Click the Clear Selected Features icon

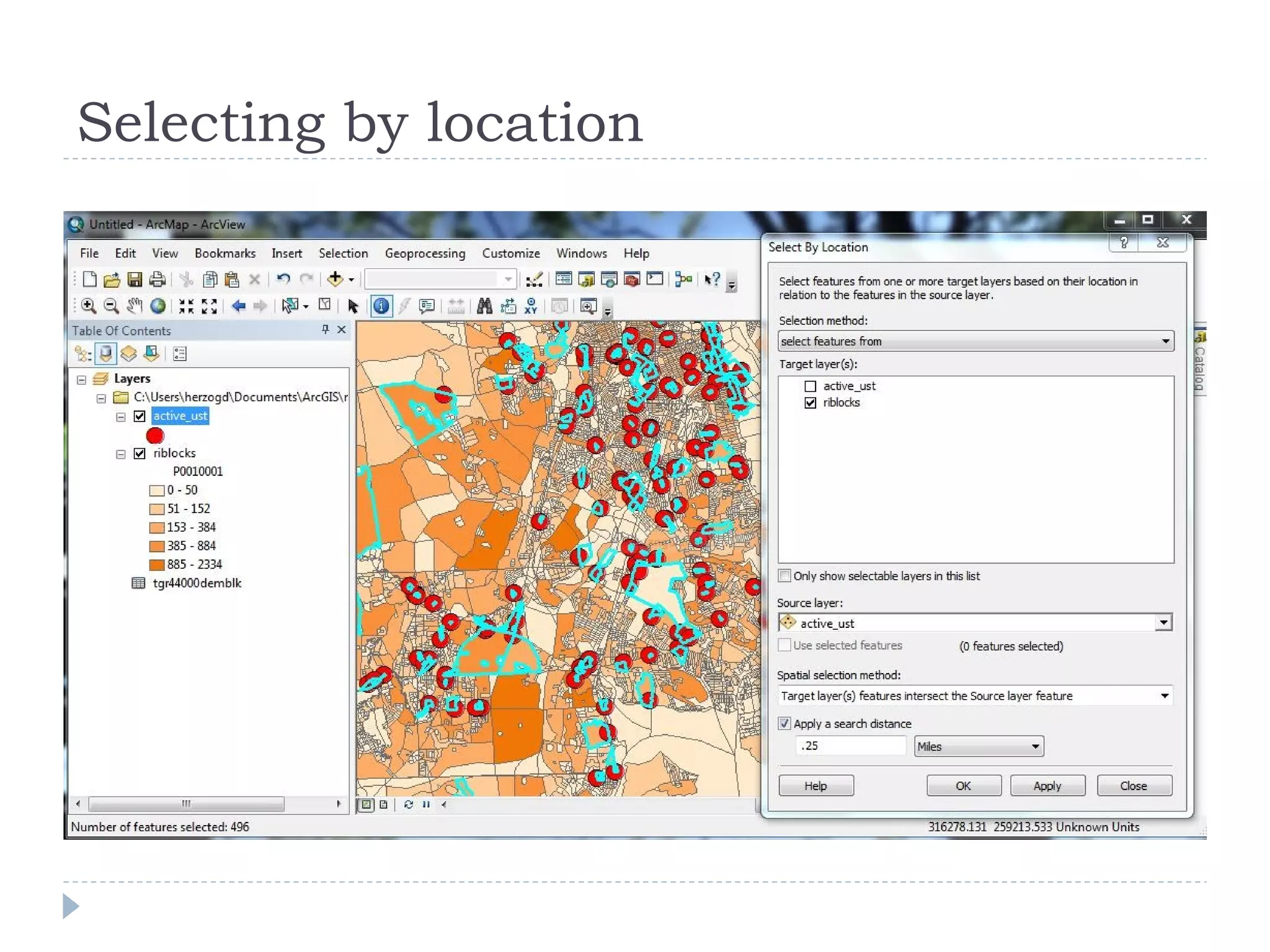click(x=324, y=304)
